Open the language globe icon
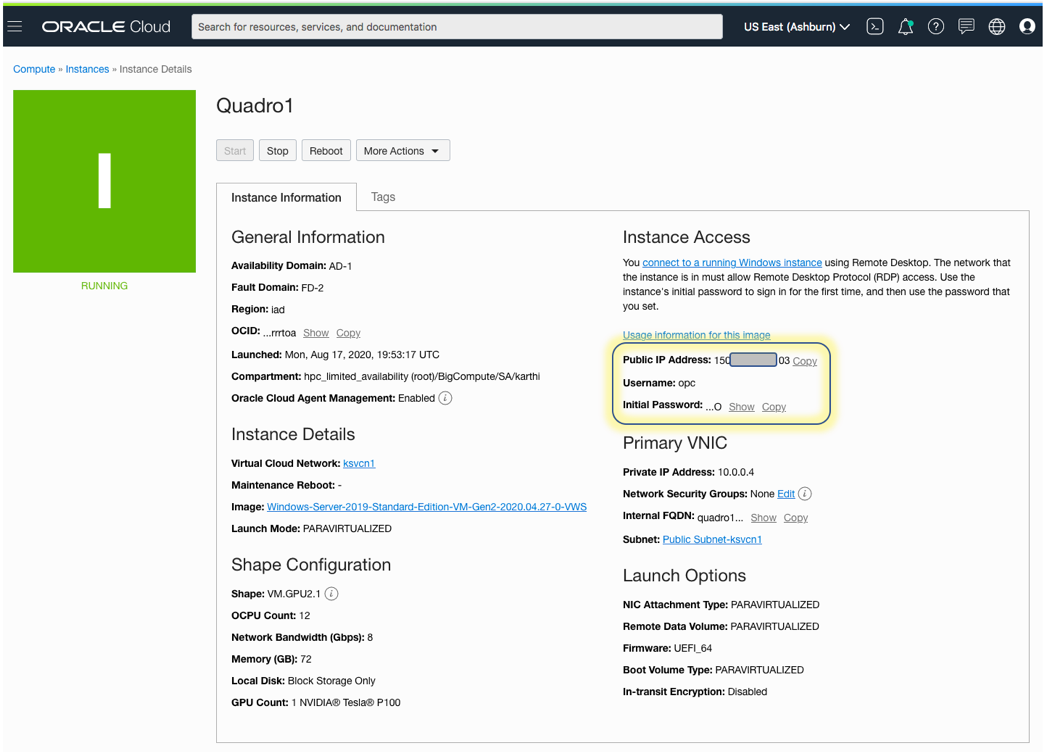Screen dimensions: 1050x752 point(996,26)
